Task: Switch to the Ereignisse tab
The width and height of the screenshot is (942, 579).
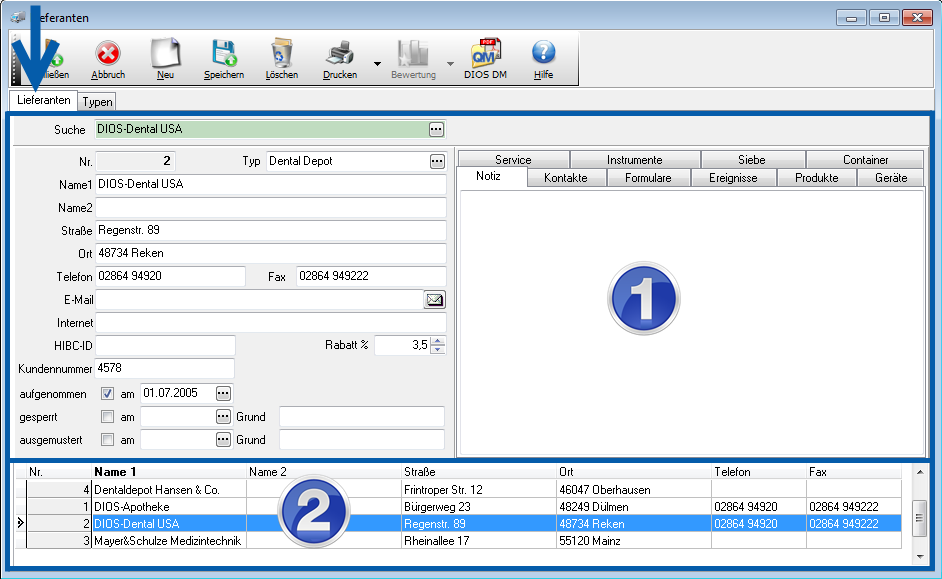Action: [x=733, y=178]
